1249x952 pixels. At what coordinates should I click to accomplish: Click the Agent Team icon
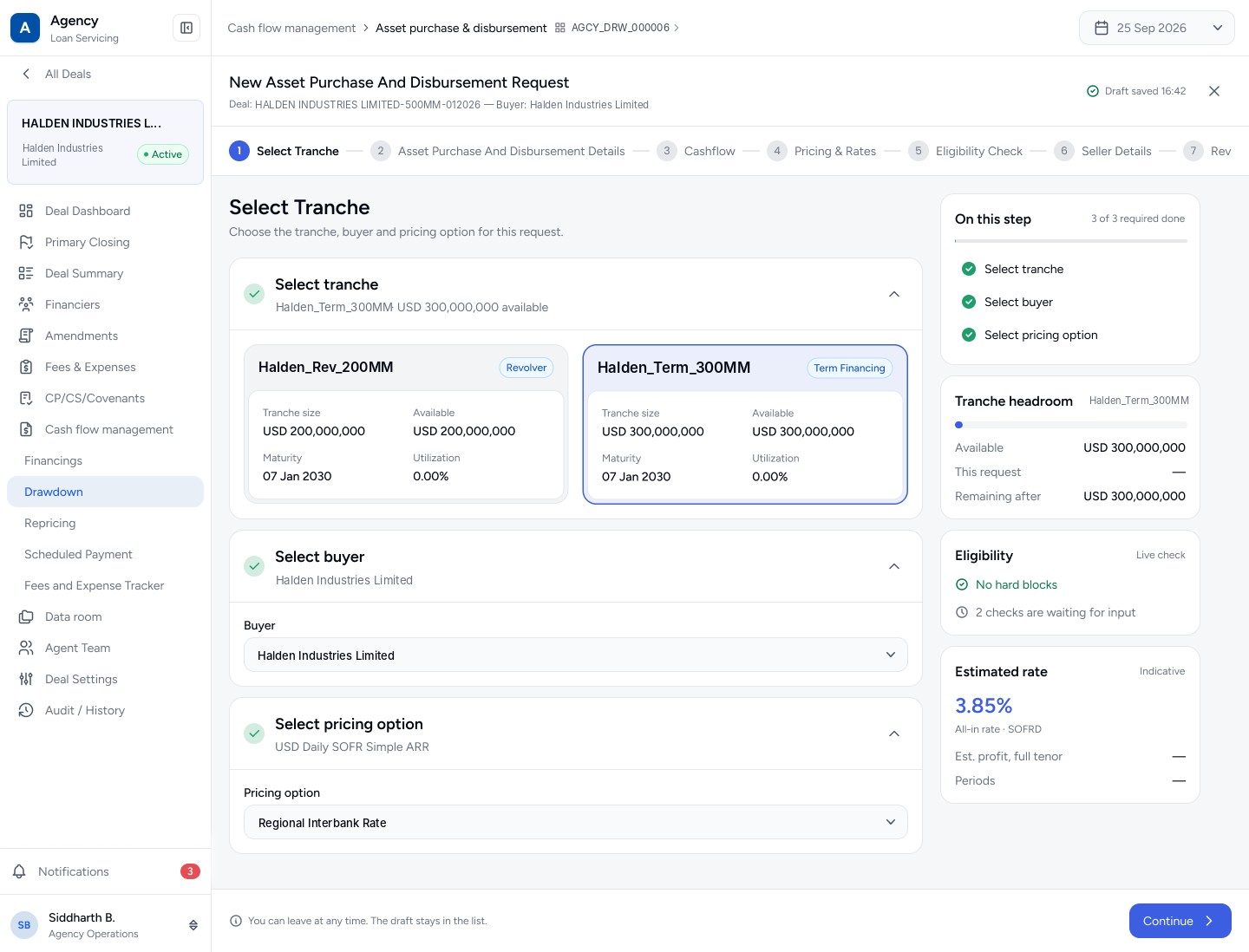(26, 648)
